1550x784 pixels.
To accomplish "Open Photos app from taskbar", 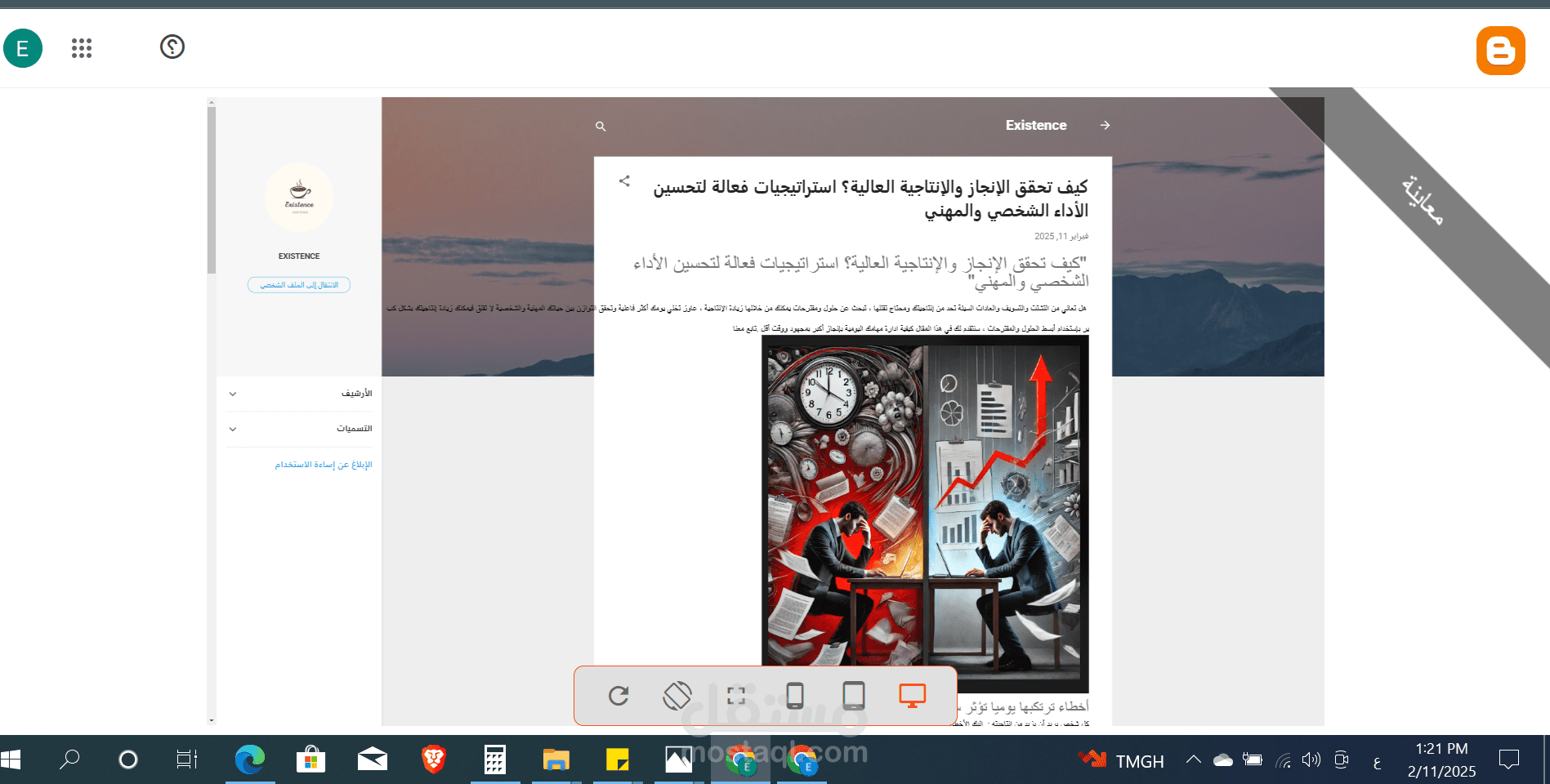I will point(679,760).
